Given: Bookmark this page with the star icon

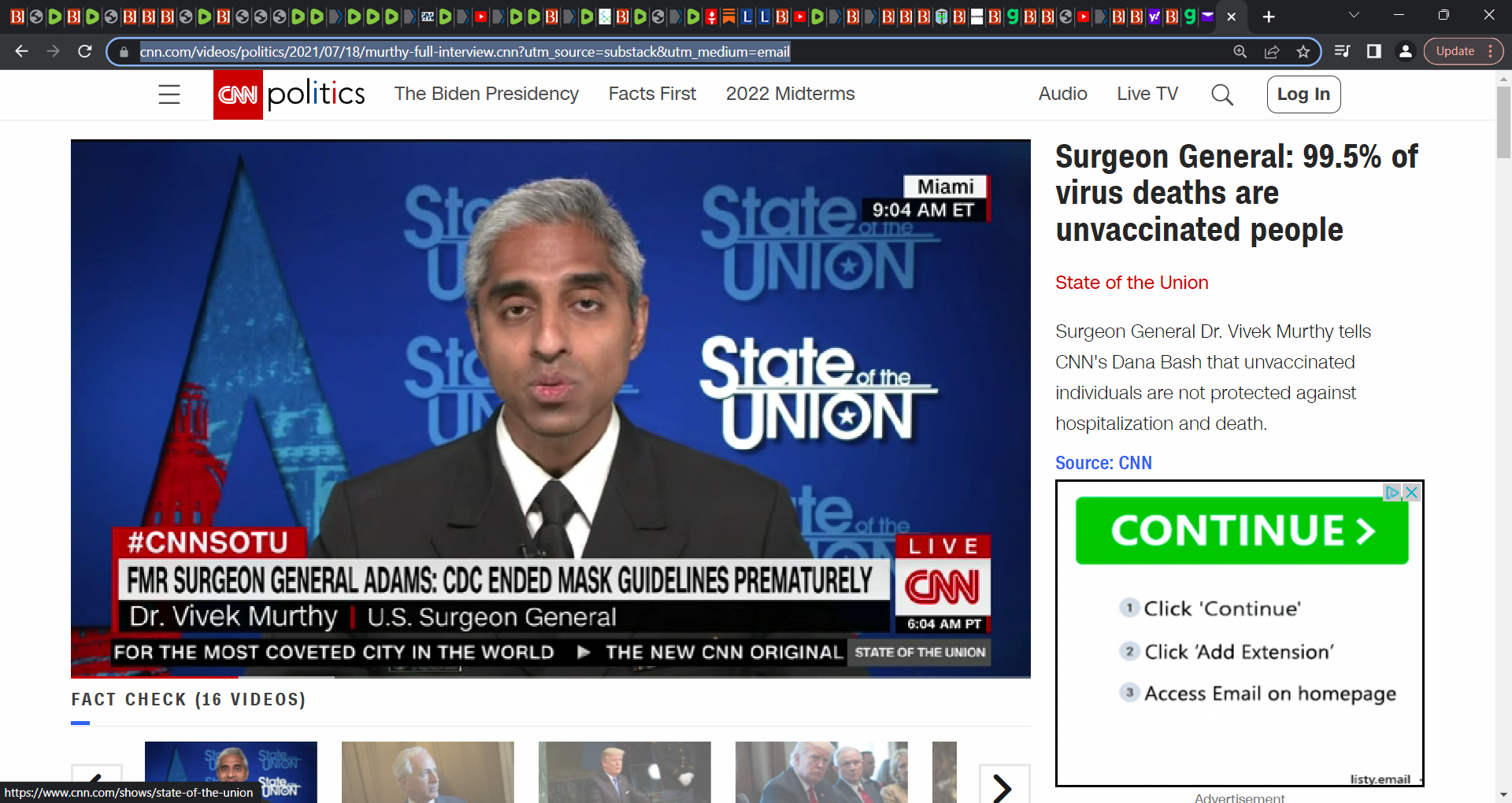Looking at the screenshot, I should click(x=1303, y=51).
